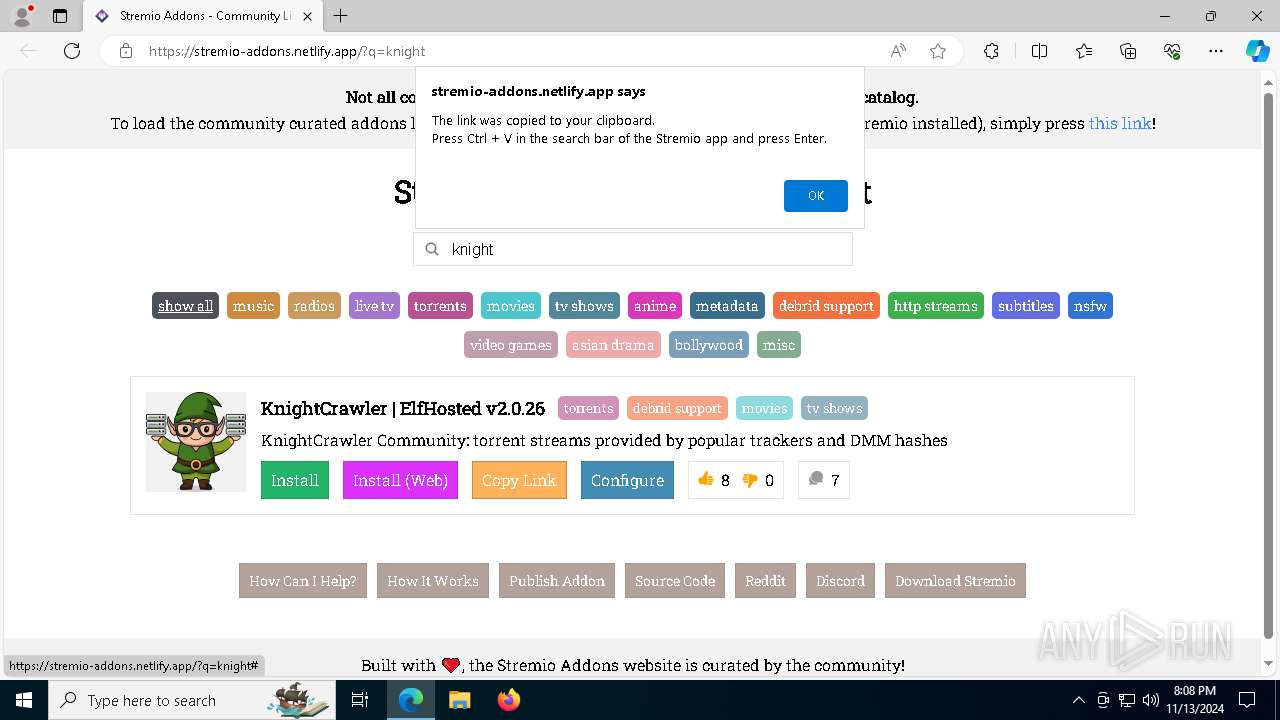1280x720 pixels.
Task: Click the magnifier icon in search box
Action: pos(432,249)
